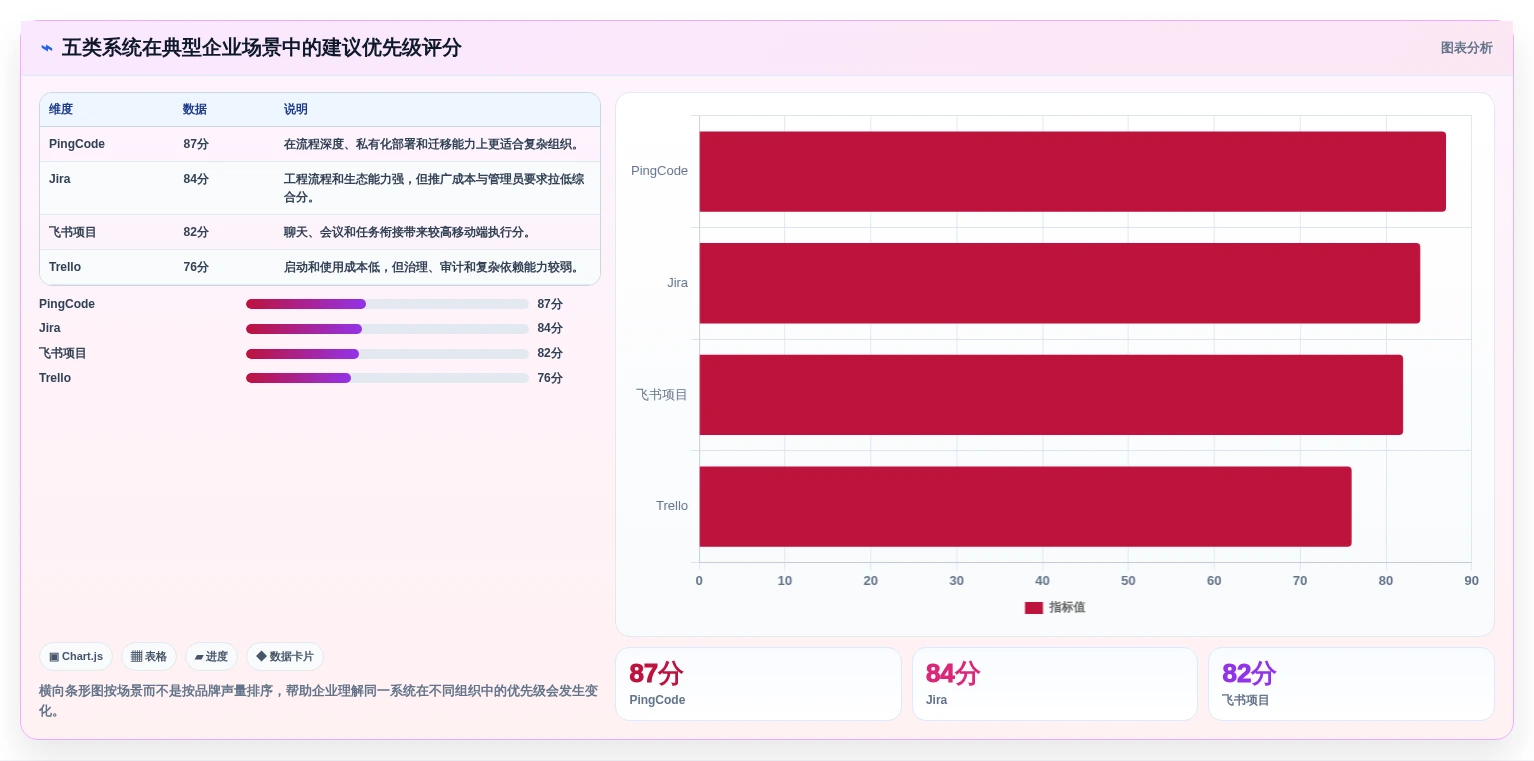Click the 50 tick on x-axis
1534x761 pixels.
pyautogui.click(x=1128, y=581)
